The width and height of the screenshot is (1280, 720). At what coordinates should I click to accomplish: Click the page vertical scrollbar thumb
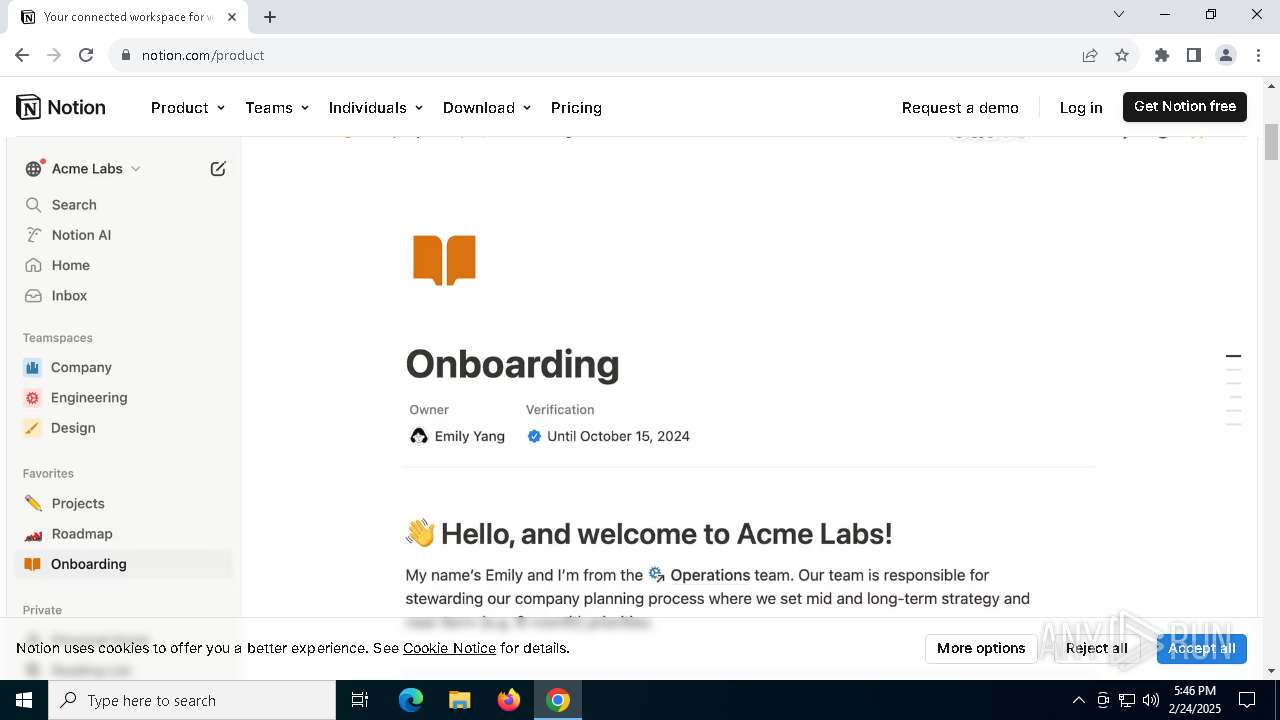[x=1271, y=142]
